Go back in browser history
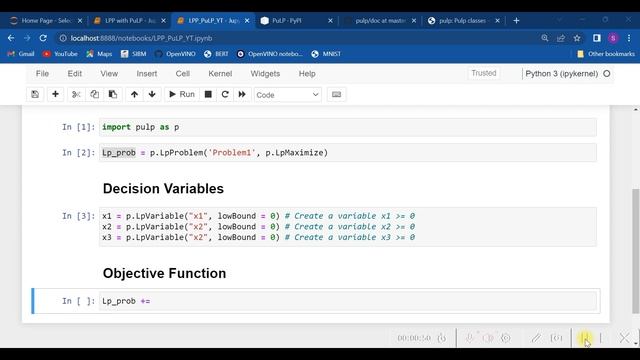The width and height of the screenshot is (640, 360). [11, 38]
